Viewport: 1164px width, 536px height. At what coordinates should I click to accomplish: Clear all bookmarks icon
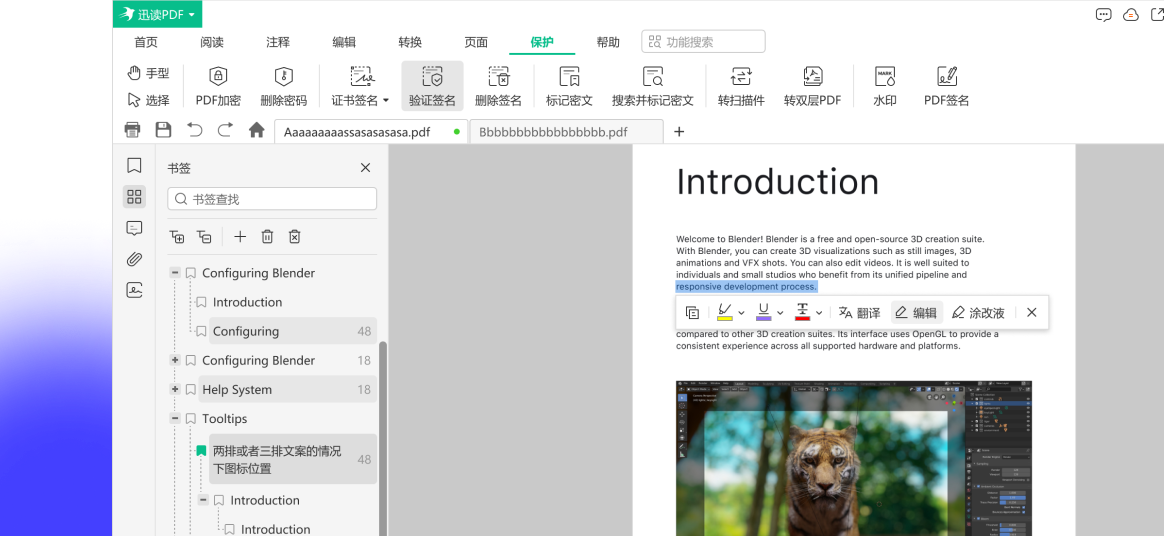pyautogui.click(x=295, y=237)
